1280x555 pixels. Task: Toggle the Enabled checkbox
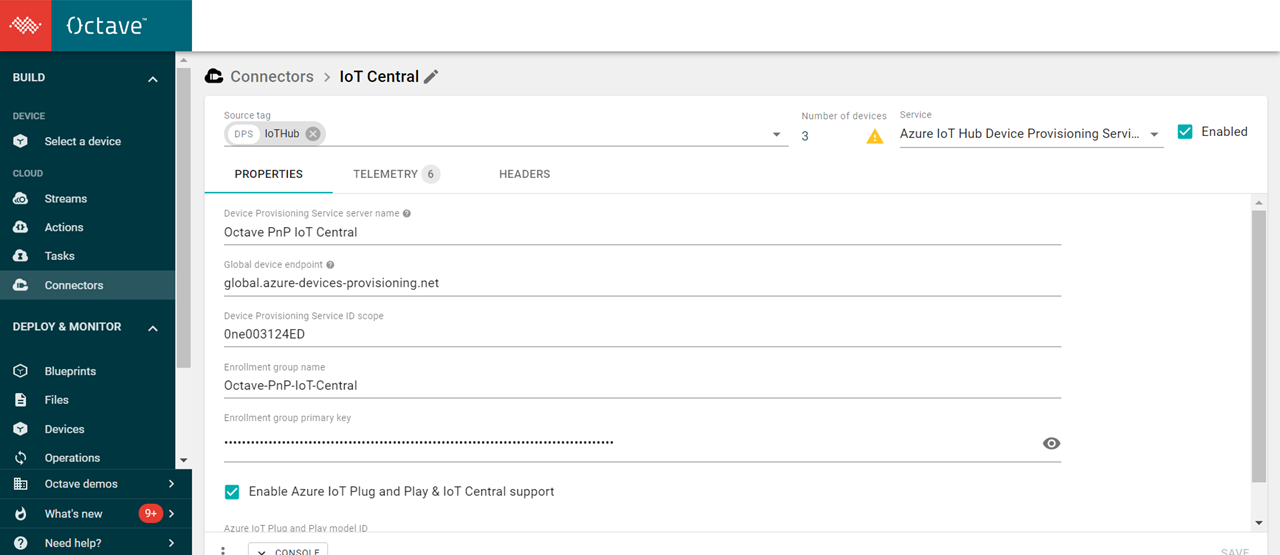pyautogui.click(x=1185, y=132)
